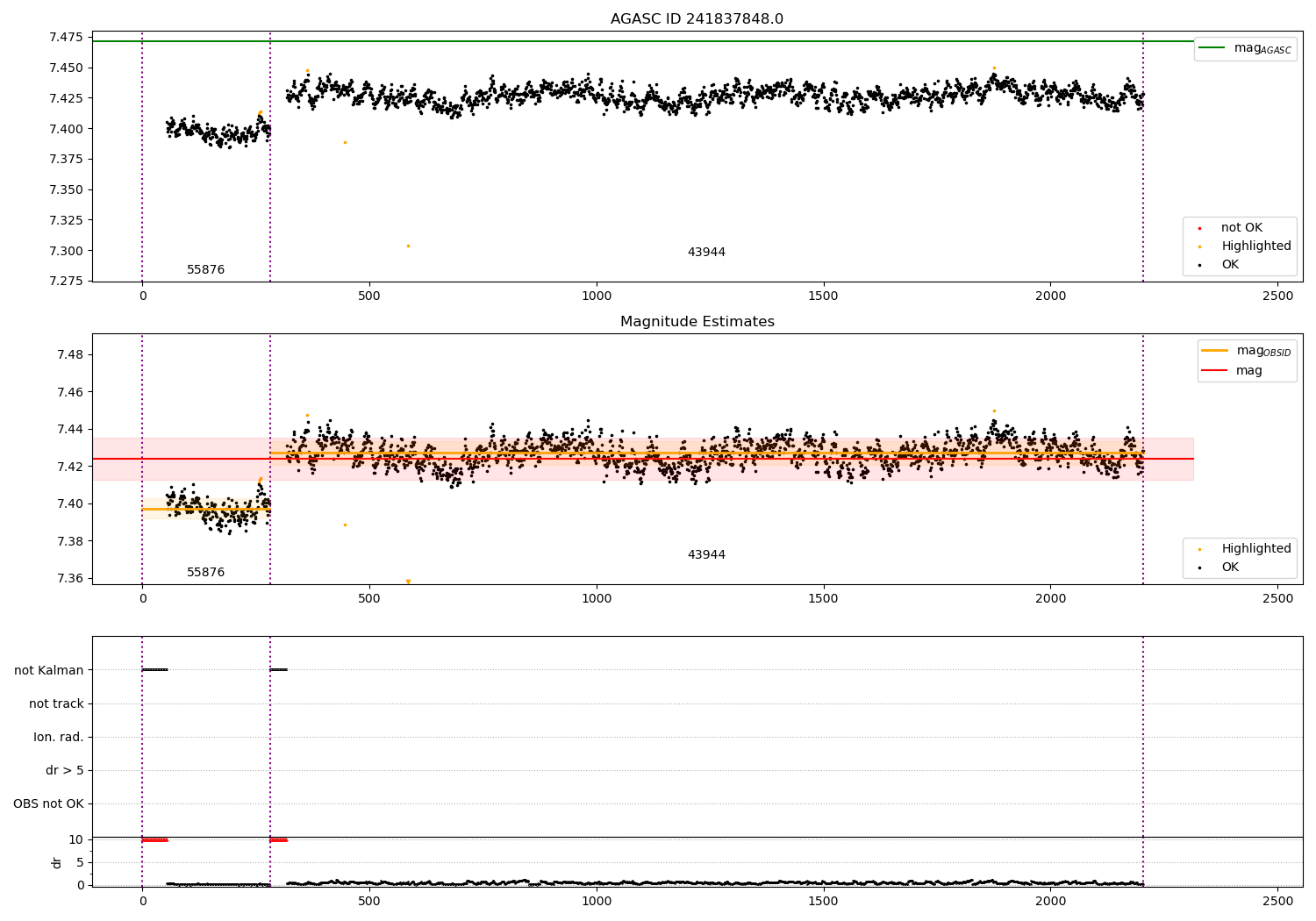The height and width of the screenshot is (921, 1316).
Task: Click the 'not track' axis label
Action: 56,703
